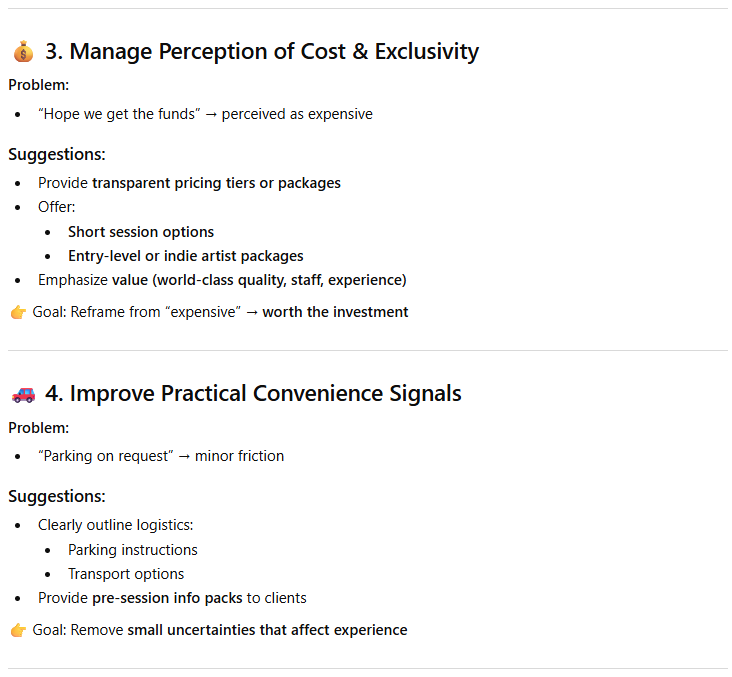
Task: Click the bold "pre-session info packs" text
Action: 167,598
